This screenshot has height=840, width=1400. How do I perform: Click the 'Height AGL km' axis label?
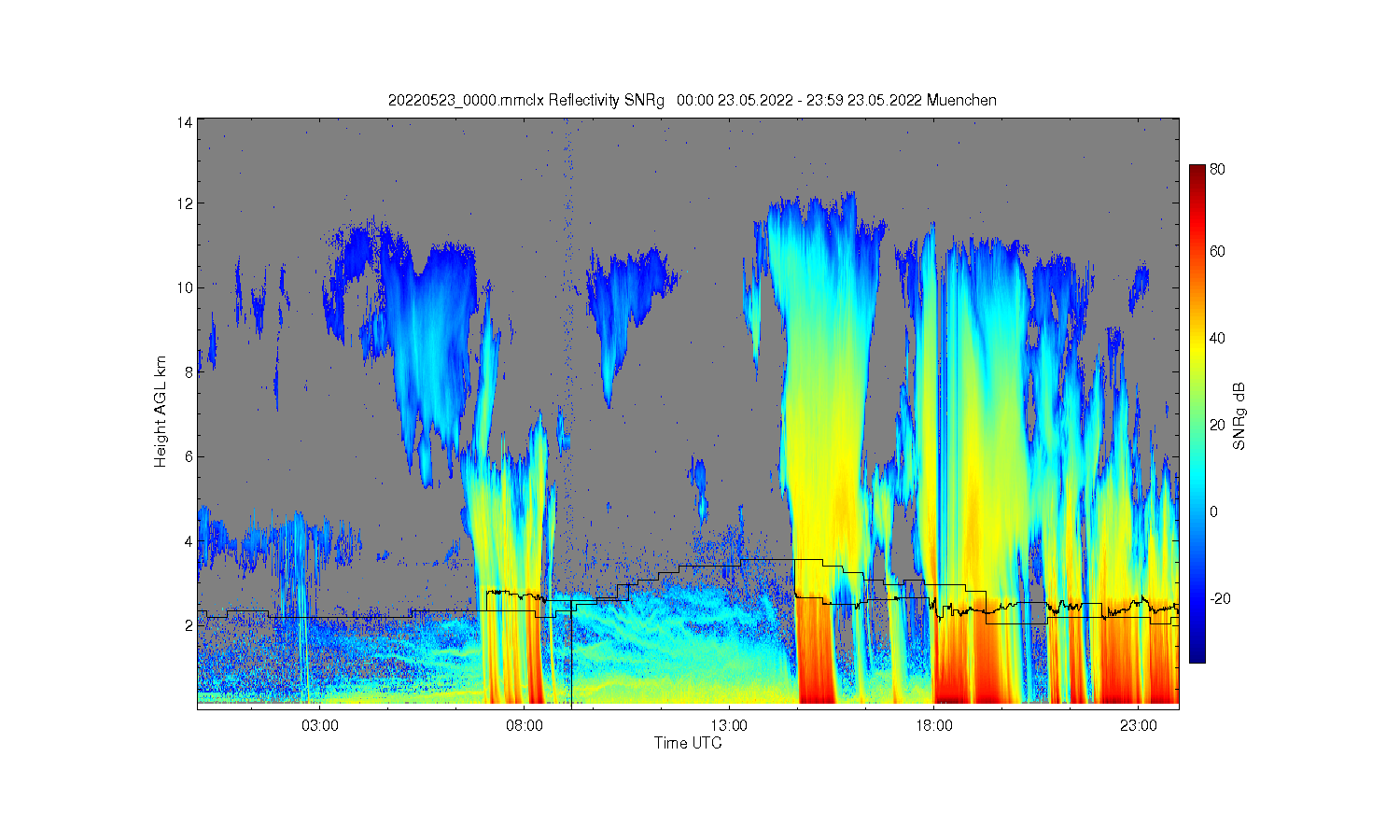click(x=161, y=412)
